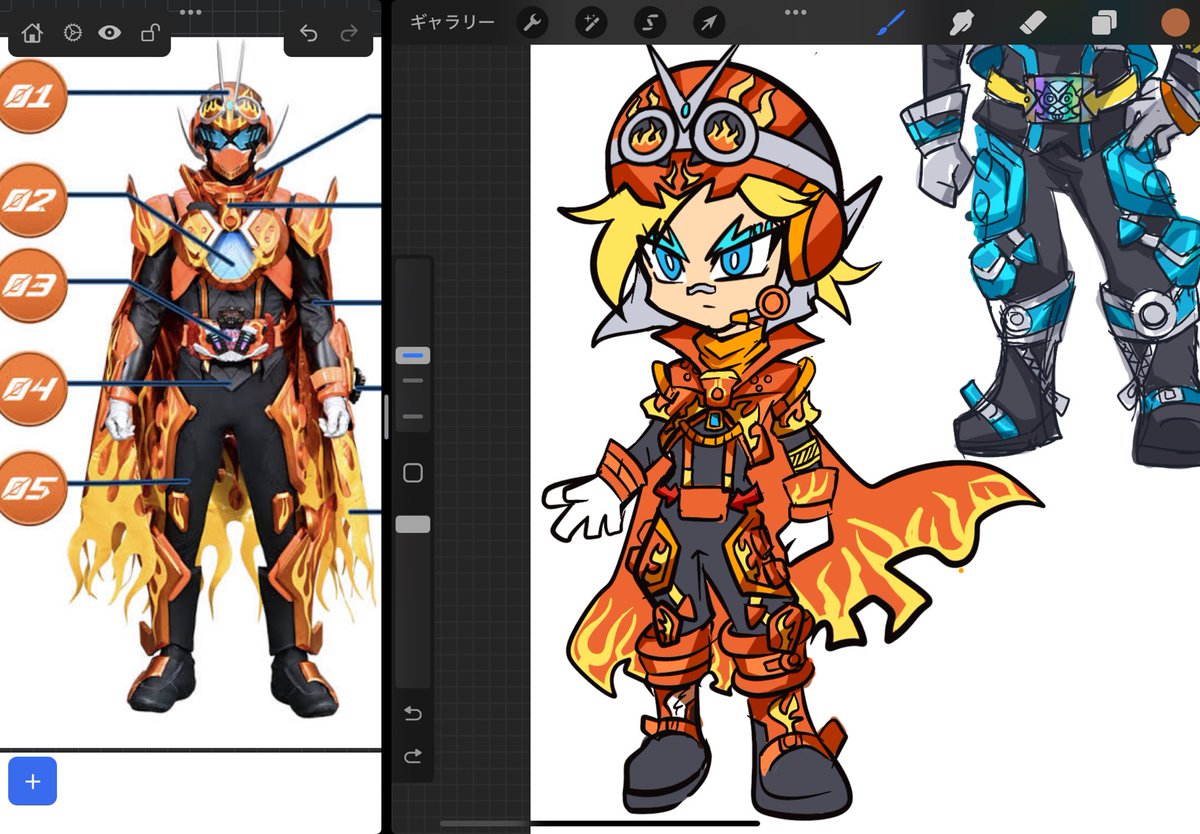Toggle the eye visibility icon in reference app
This screenshot has width=1200, height=834.
(110, 33)
